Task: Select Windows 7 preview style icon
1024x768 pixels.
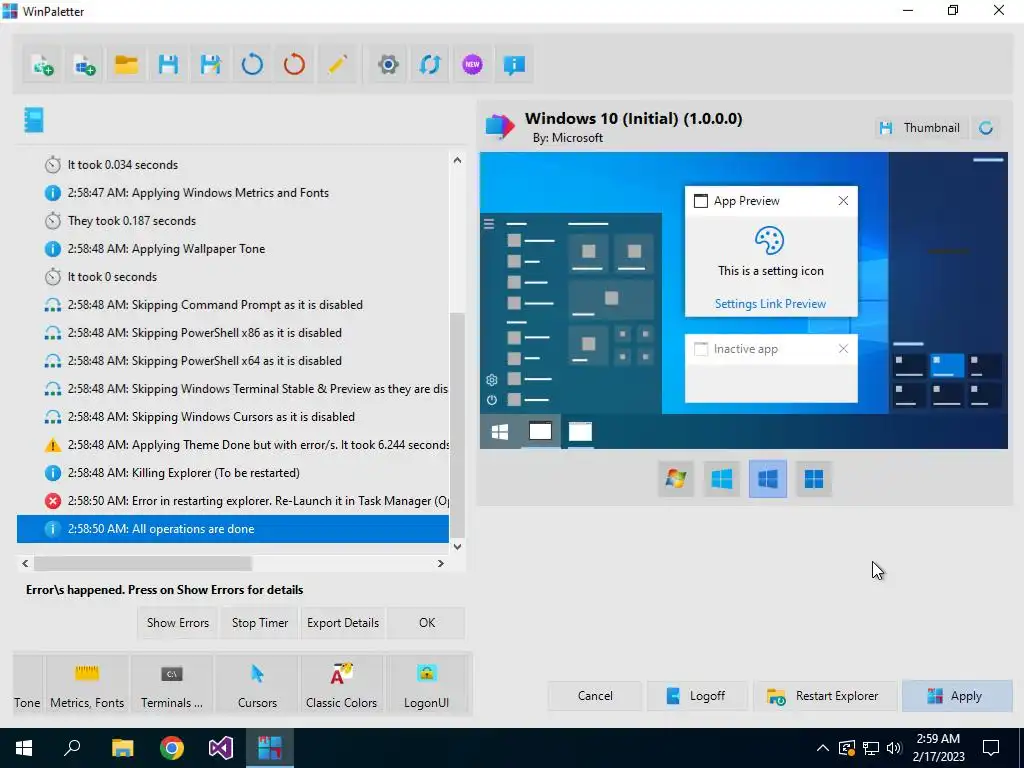Action: 676,479
